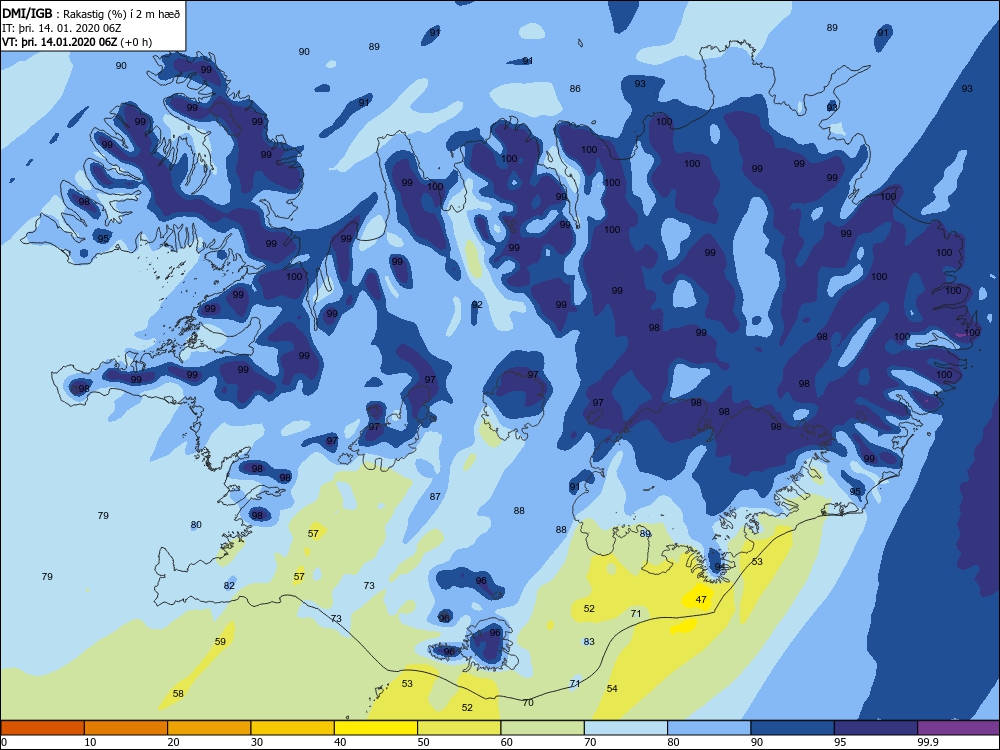Click the legend tick label '10'
The image size is (1000, 750).
click(x=91, y=742)
